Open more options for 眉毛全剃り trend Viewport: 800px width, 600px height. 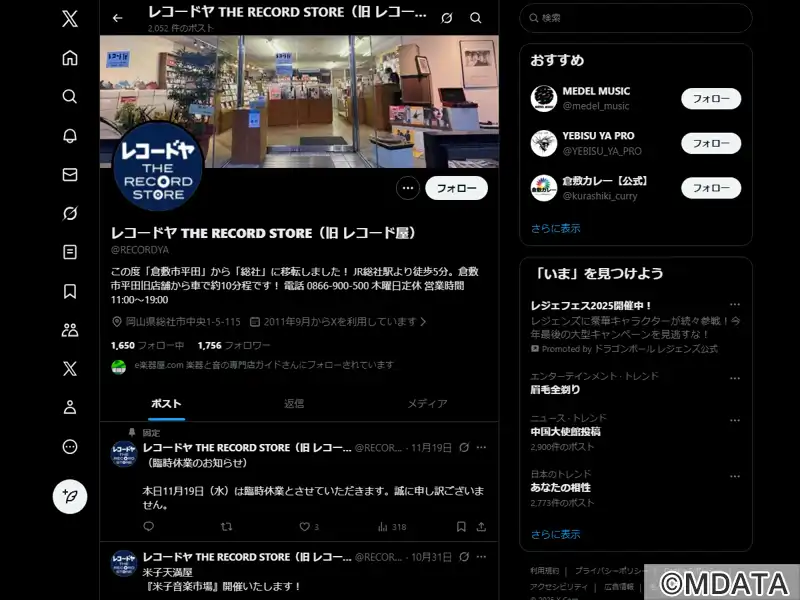pyautogui.click(x=735, y=379)
